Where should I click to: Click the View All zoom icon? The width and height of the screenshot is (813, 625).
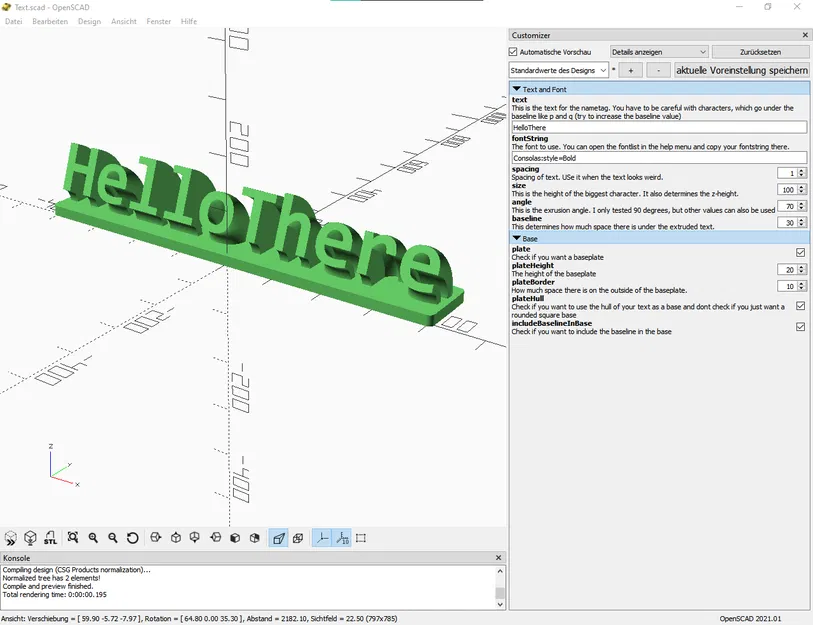pyautogui.click(x=71, y=537)
